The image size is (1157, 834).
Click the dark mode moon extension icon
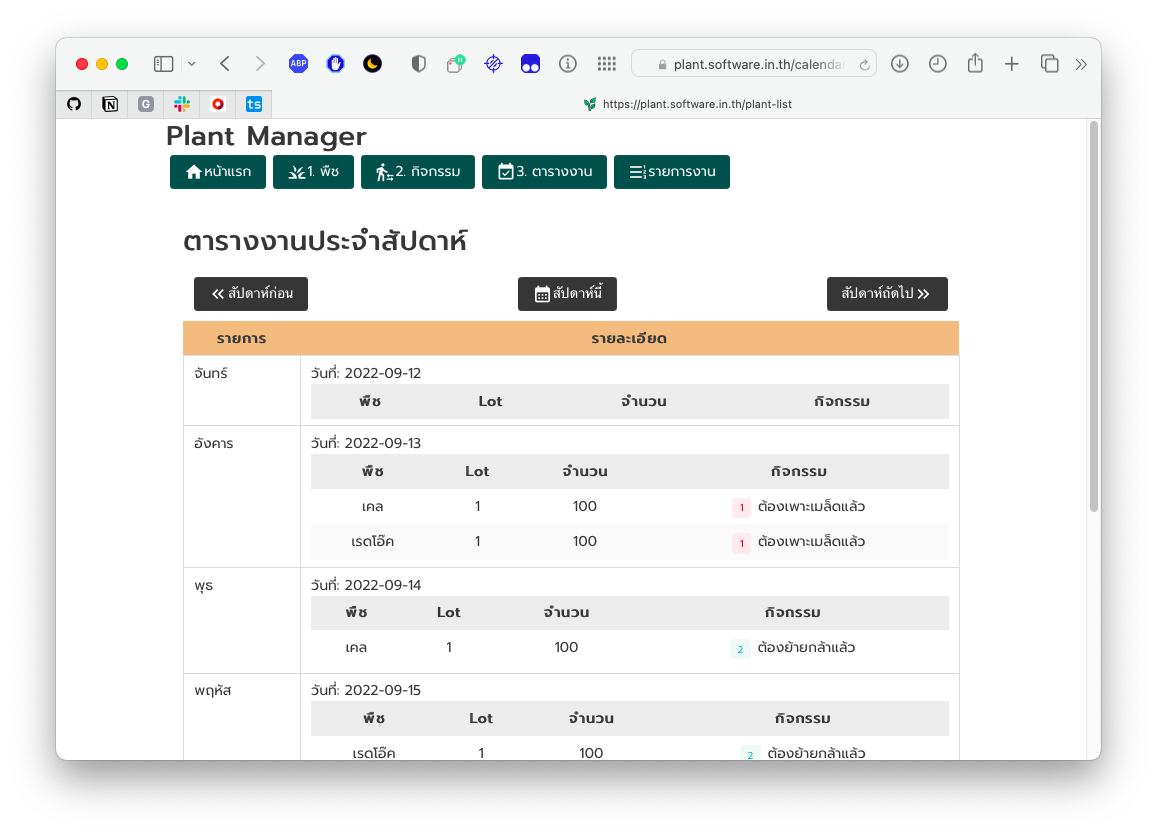click(372, 64)
